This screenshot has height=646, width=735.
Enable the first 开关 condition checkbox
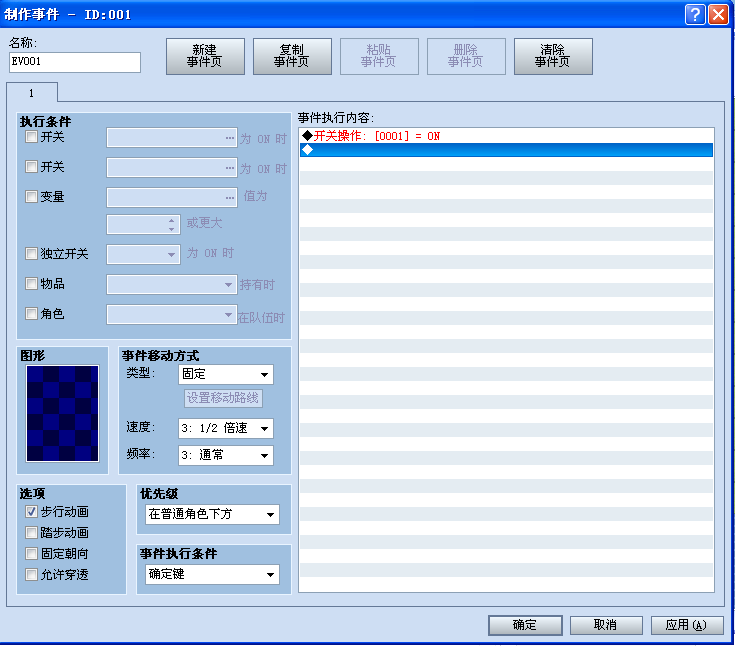tap(31, 137)
